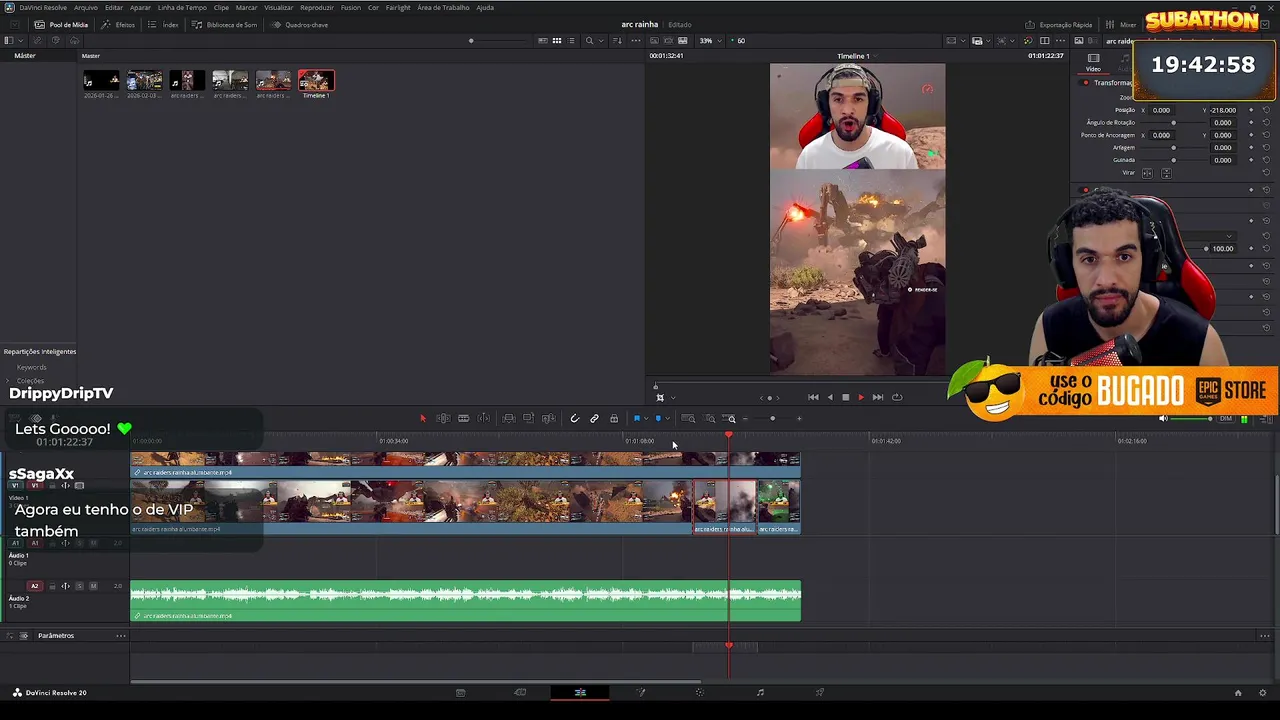Jump to first frame
Image resolution: width=1280 pixels, height=720 pixels.
pos(813,397)
